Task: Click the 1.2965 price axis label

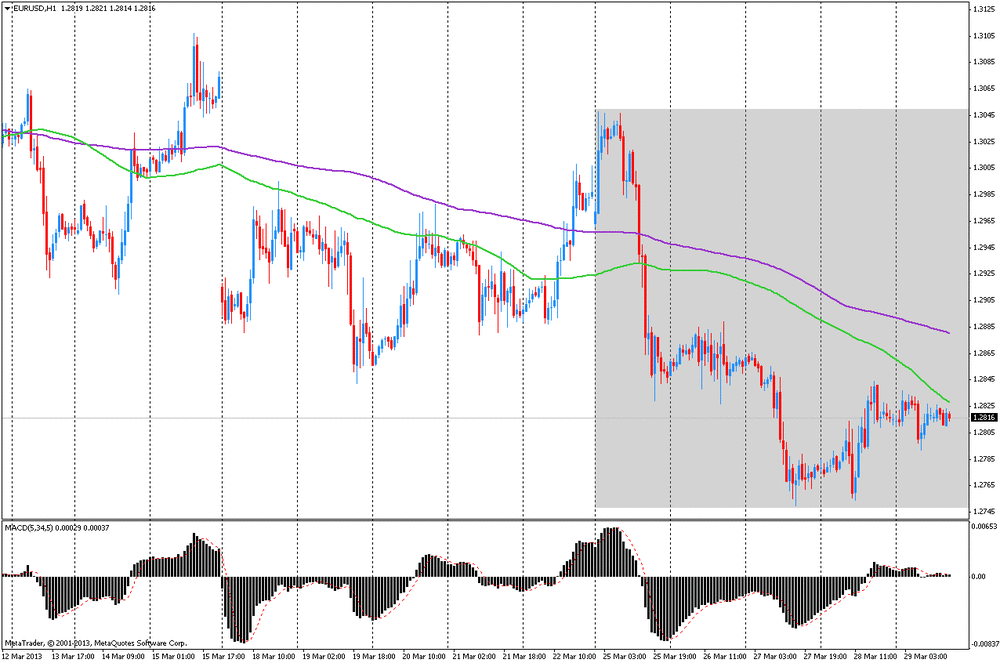Action: click(985, 221)
